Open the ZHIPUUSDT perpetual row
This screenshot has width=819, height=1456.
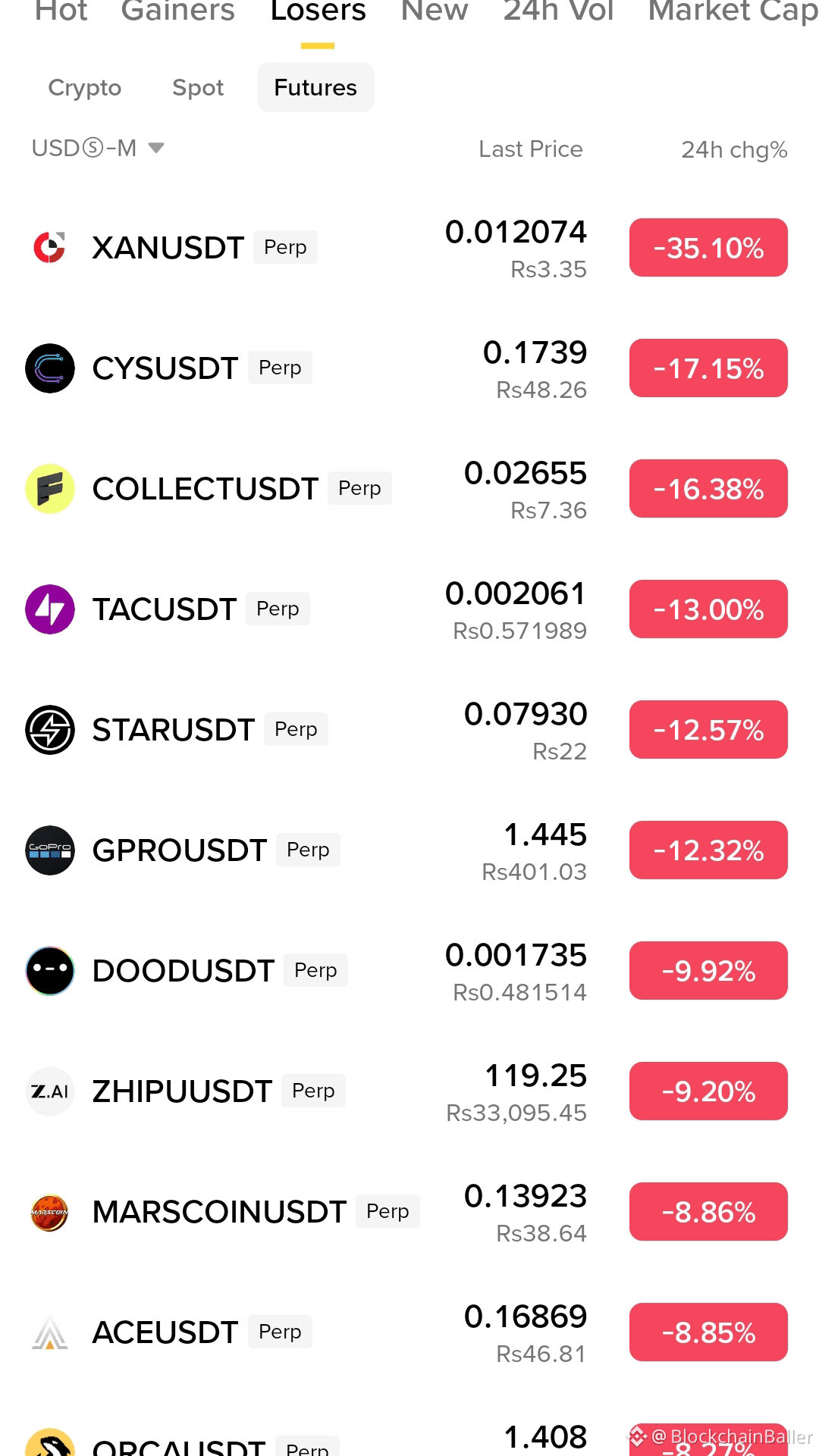point(409,1091)
